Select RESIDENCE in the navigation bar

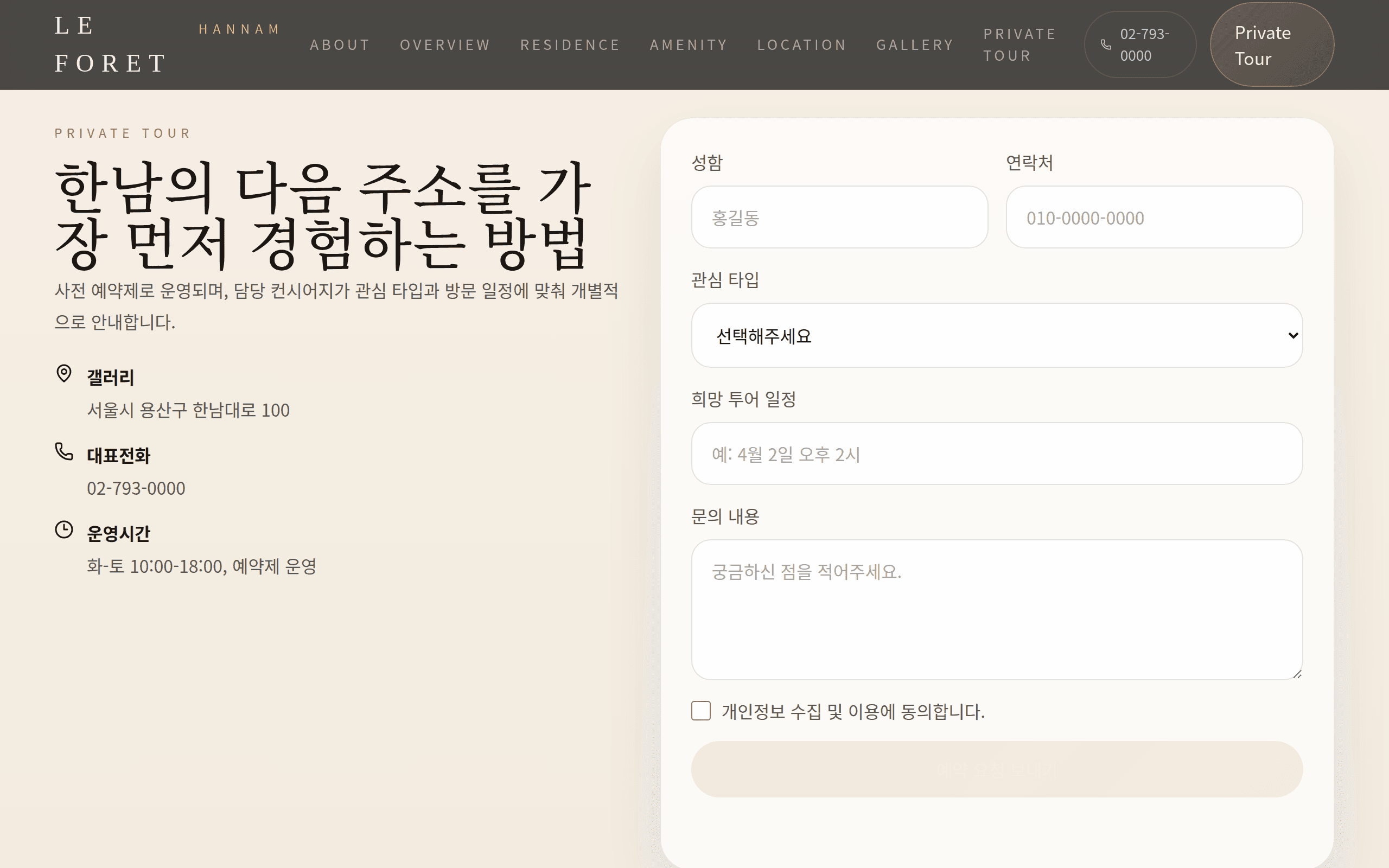tap(571, 44)
